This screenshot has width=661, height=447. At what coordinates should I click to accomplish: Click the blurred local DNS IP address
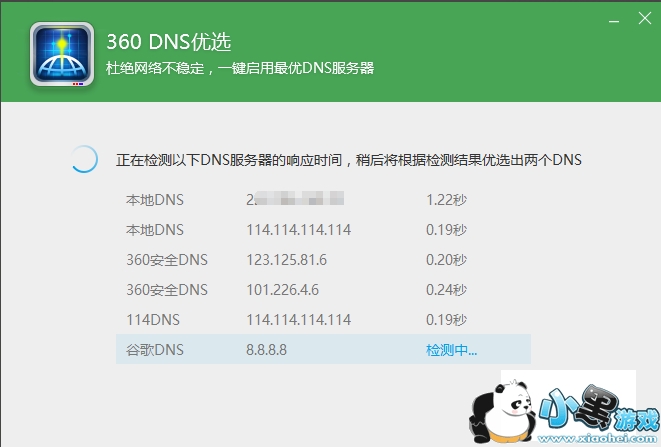pos(295,199)
